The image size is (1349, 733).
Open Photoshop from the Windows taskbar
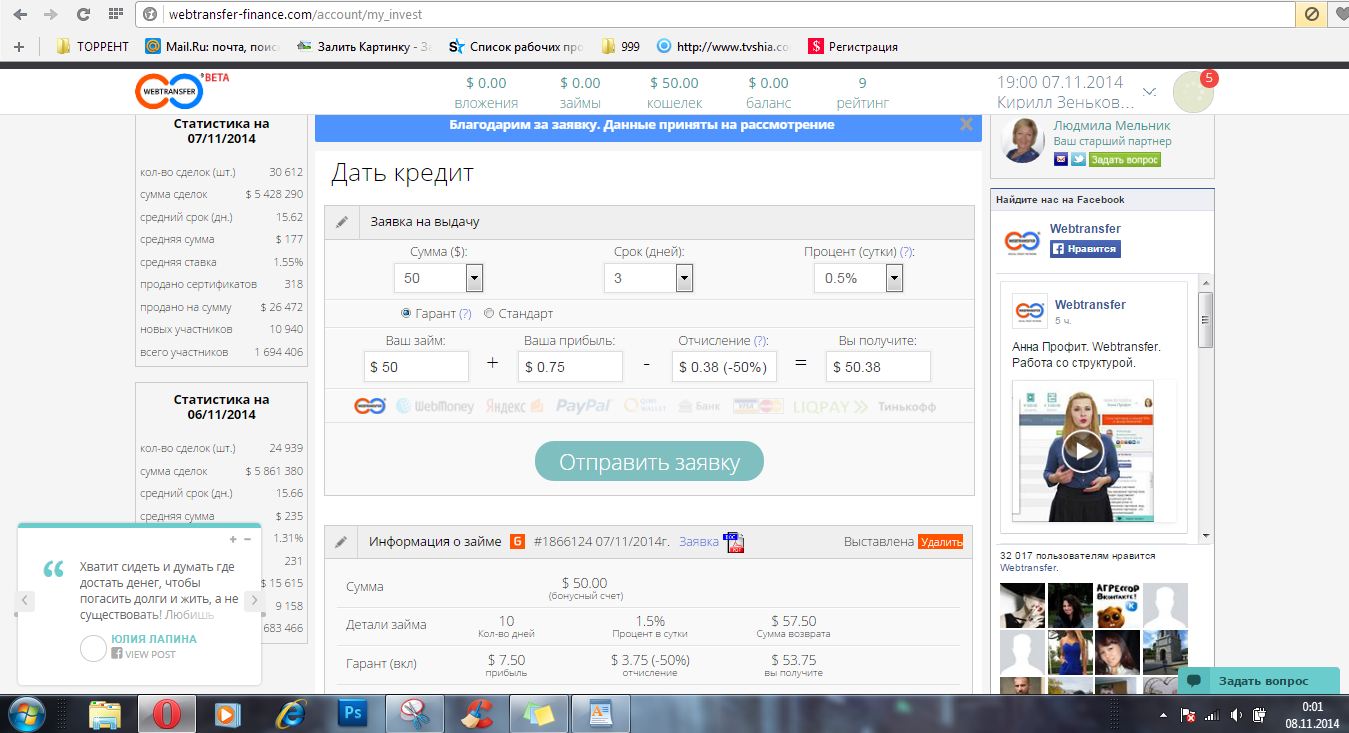point(352,713)
